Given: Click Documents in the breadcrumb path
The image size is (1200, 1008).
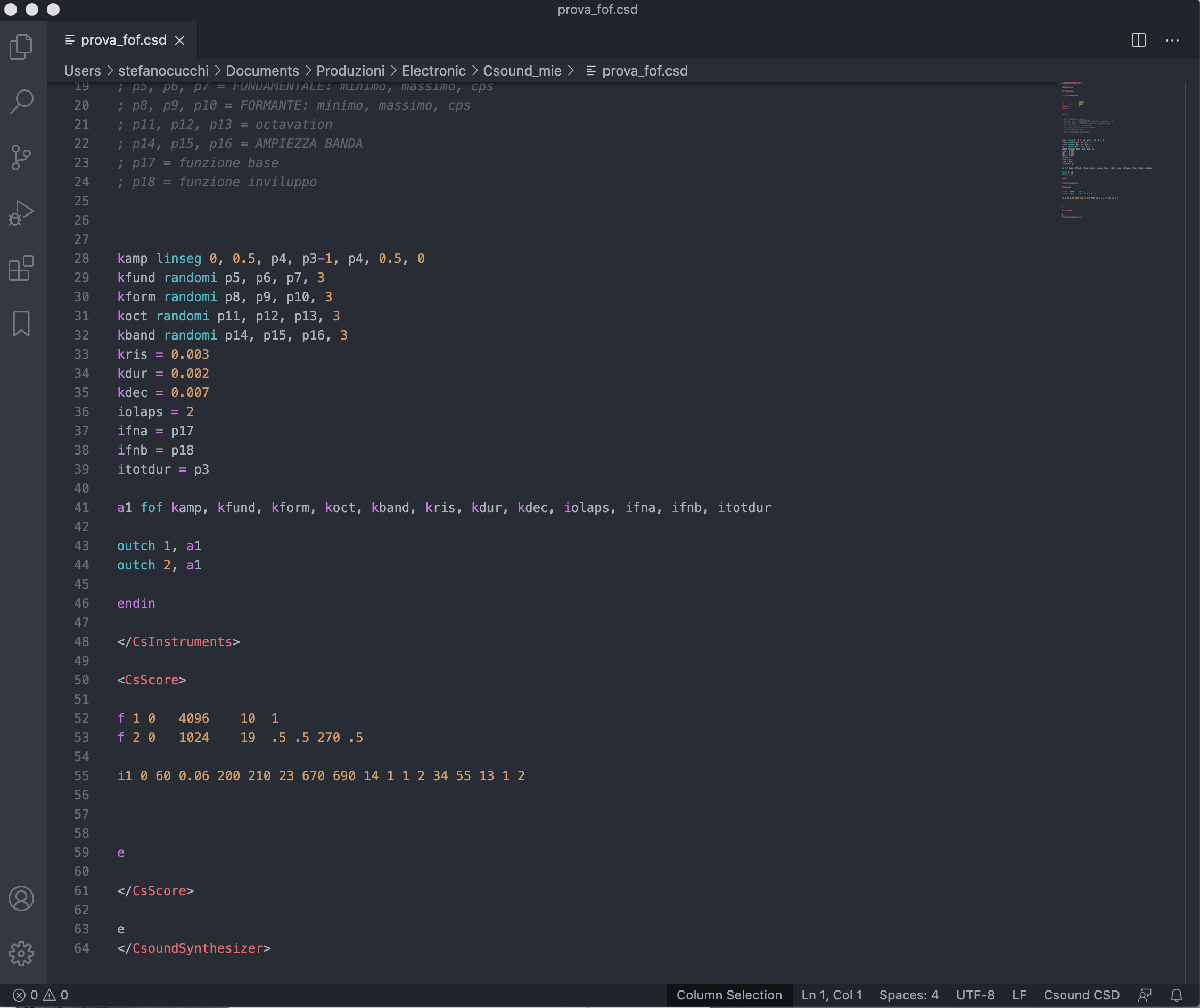Looking at the screenshot, I should point(262,71).
